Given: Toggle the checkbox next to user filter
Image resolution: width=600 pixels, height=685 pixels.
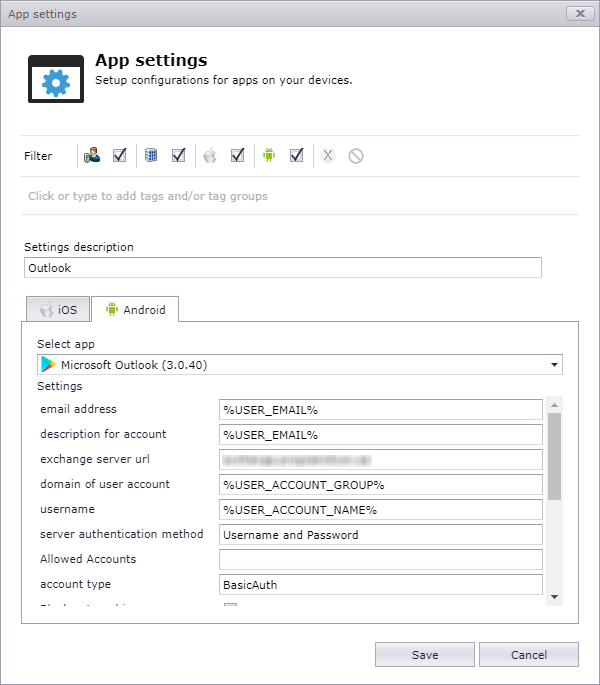Looking at the screenshot, I should [120, 155].
